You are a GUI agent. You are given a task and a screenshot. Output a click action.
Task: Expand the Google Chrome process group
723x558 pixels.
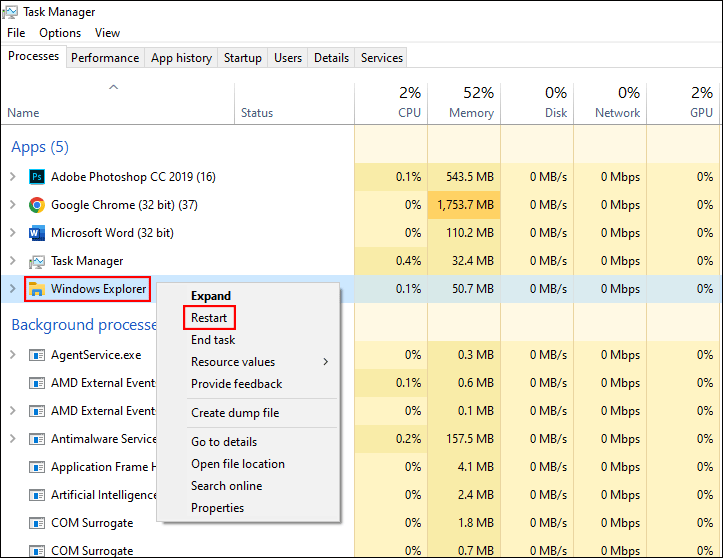click(13, 205)
